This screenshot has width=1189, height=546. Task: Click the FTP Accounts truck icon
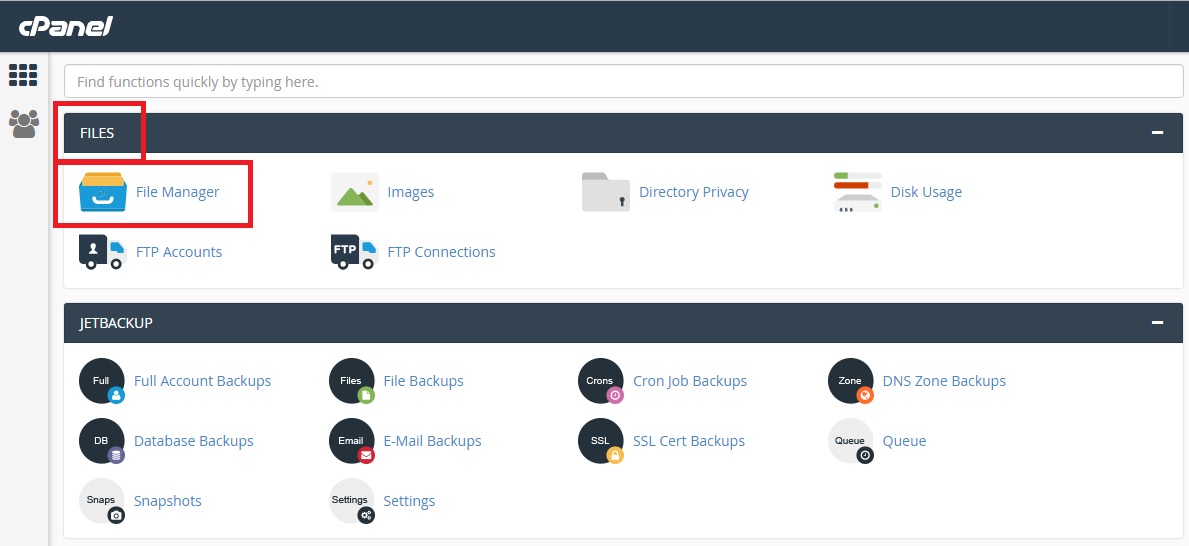point(102,252)
